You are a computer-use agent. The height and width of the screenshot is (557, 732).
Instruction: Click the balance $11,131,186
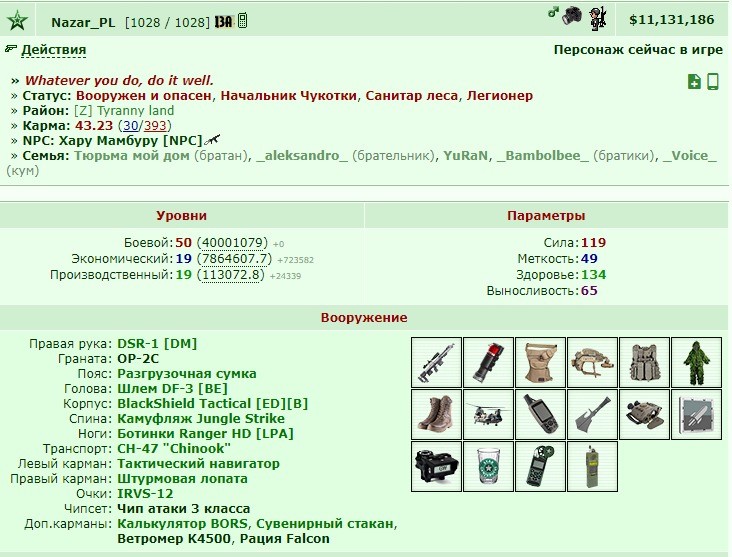(x=671, y=20)
